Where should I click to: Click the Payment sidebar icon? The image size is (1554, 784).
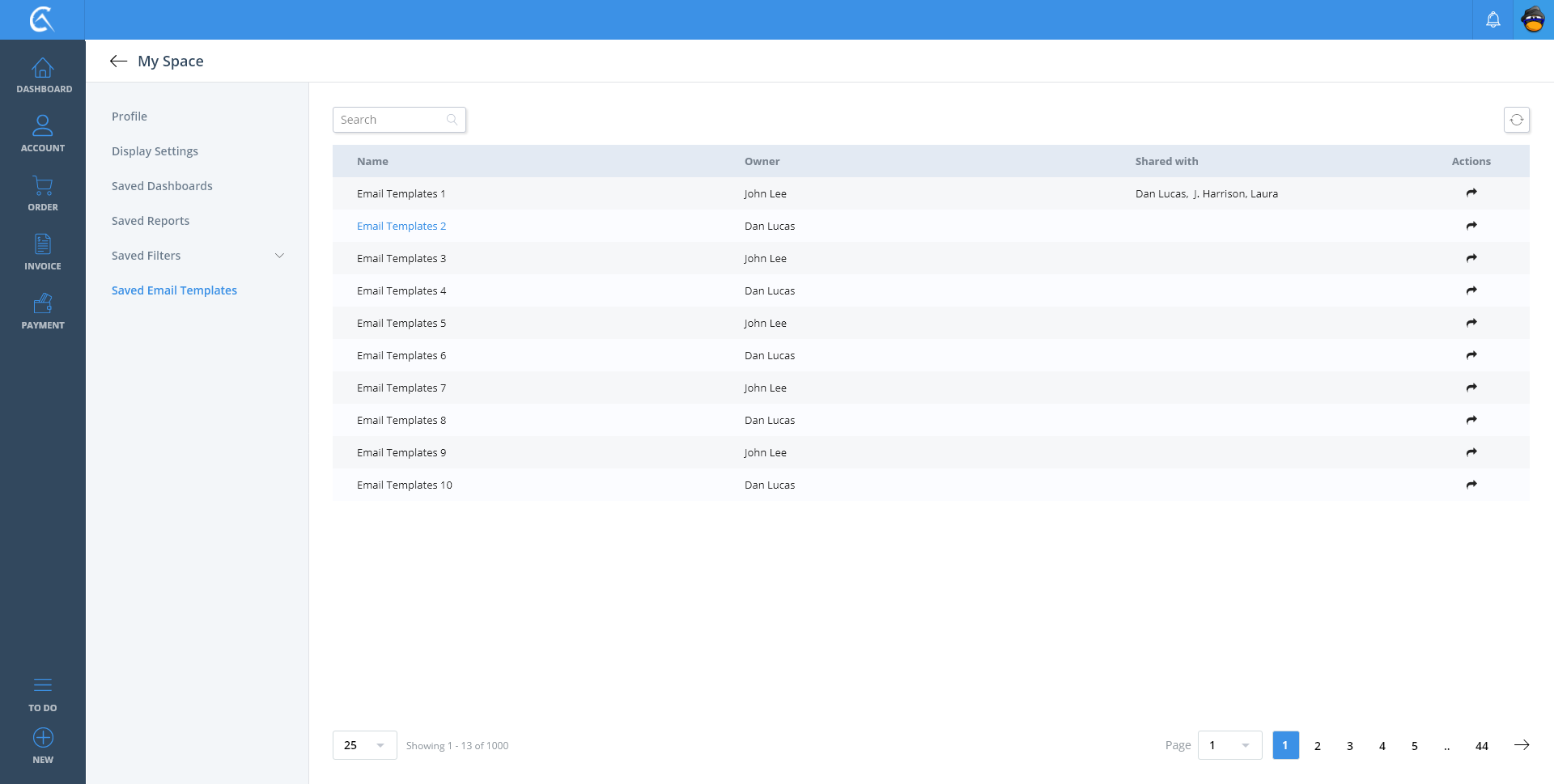pos(43,304)
